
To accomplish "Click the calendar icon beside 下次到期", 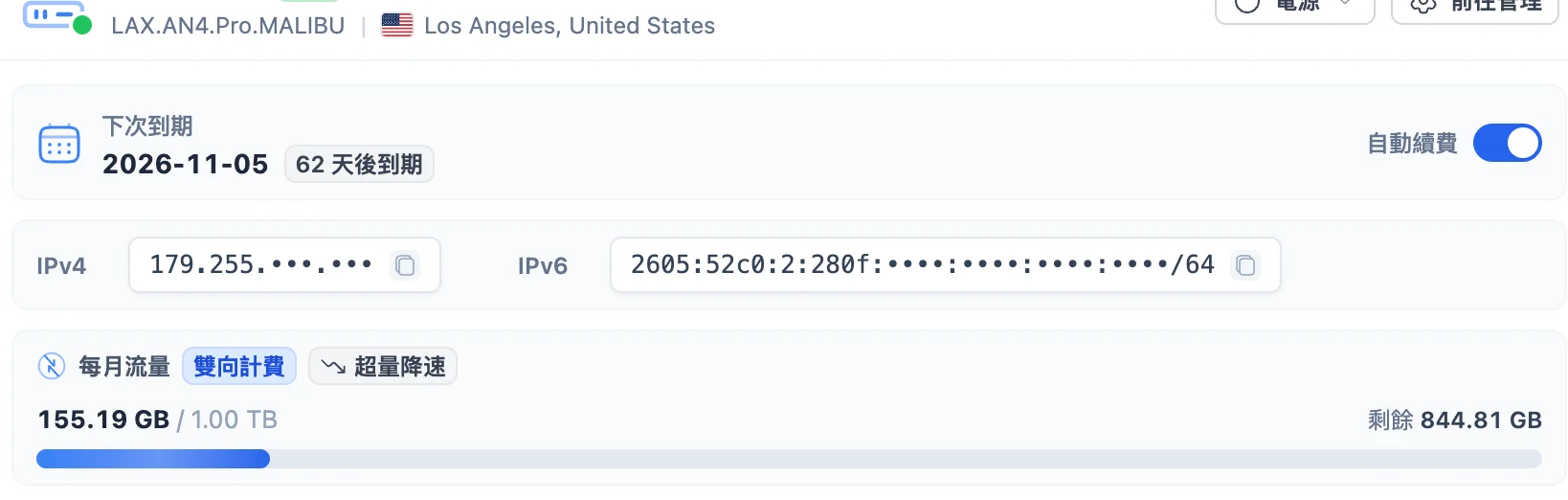I will click(x=59, y=145).
